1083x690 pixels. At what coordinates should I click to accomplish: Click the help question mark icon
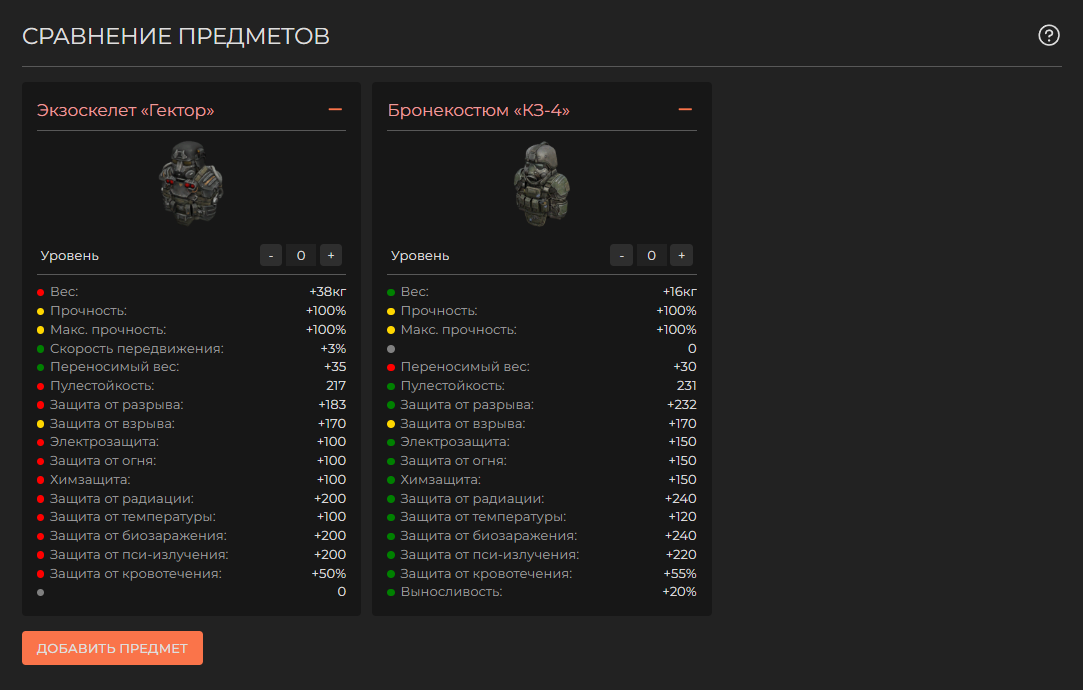(x=1049, y=36)
